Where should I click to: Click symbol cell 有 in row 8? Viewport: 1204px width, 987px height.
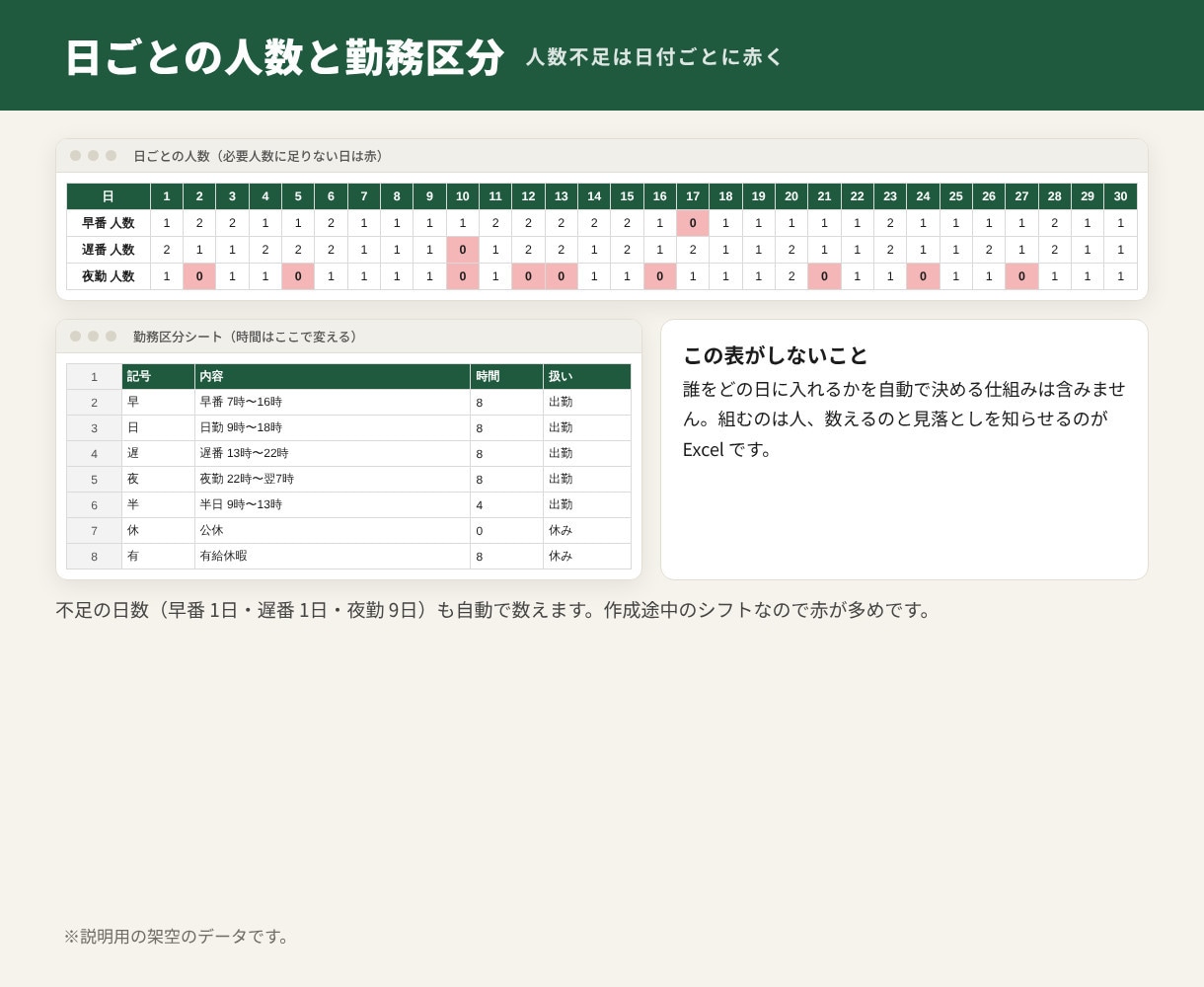click(x=158, y=556)
